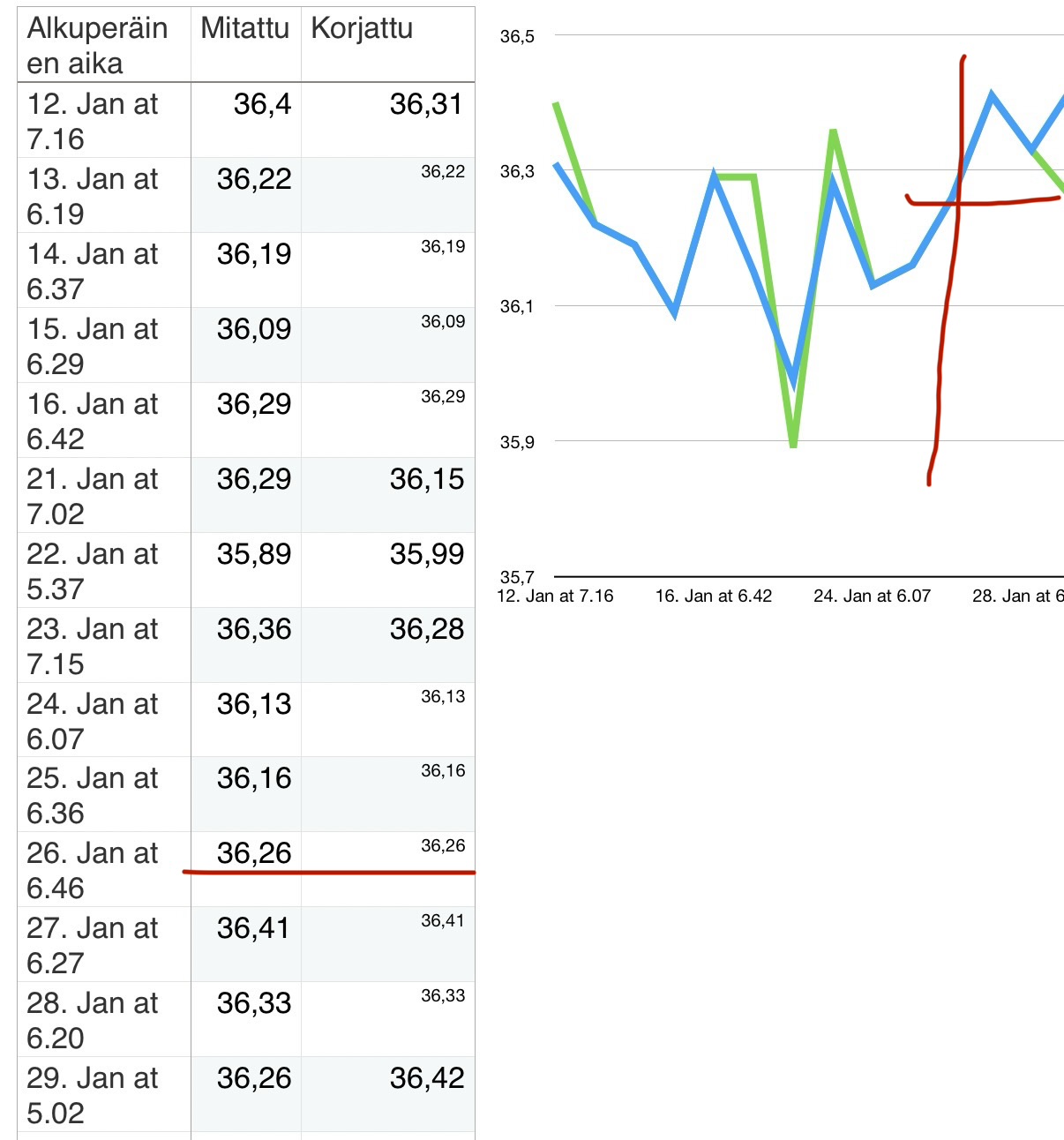Click measured value 36,09 cell
The width and height of the screenshot is (1064, 1140).
(245, 346)
